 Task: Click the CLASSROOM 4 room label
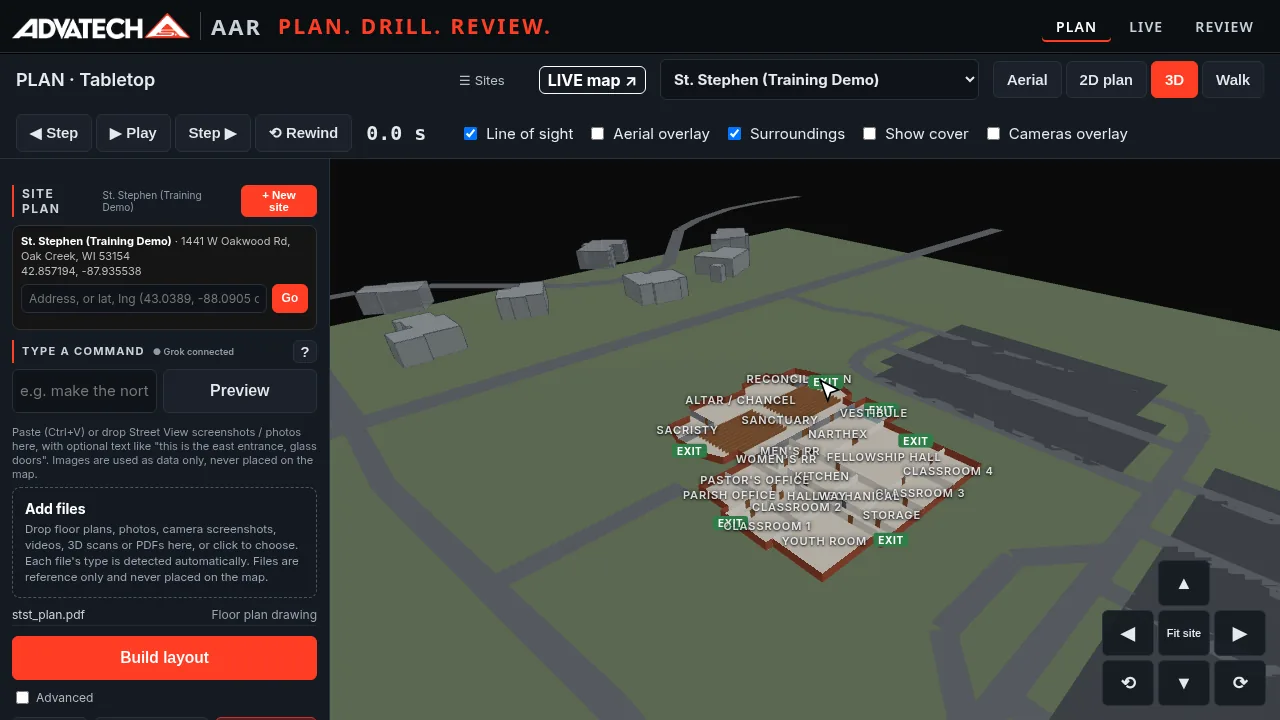[x=948, y=471]
